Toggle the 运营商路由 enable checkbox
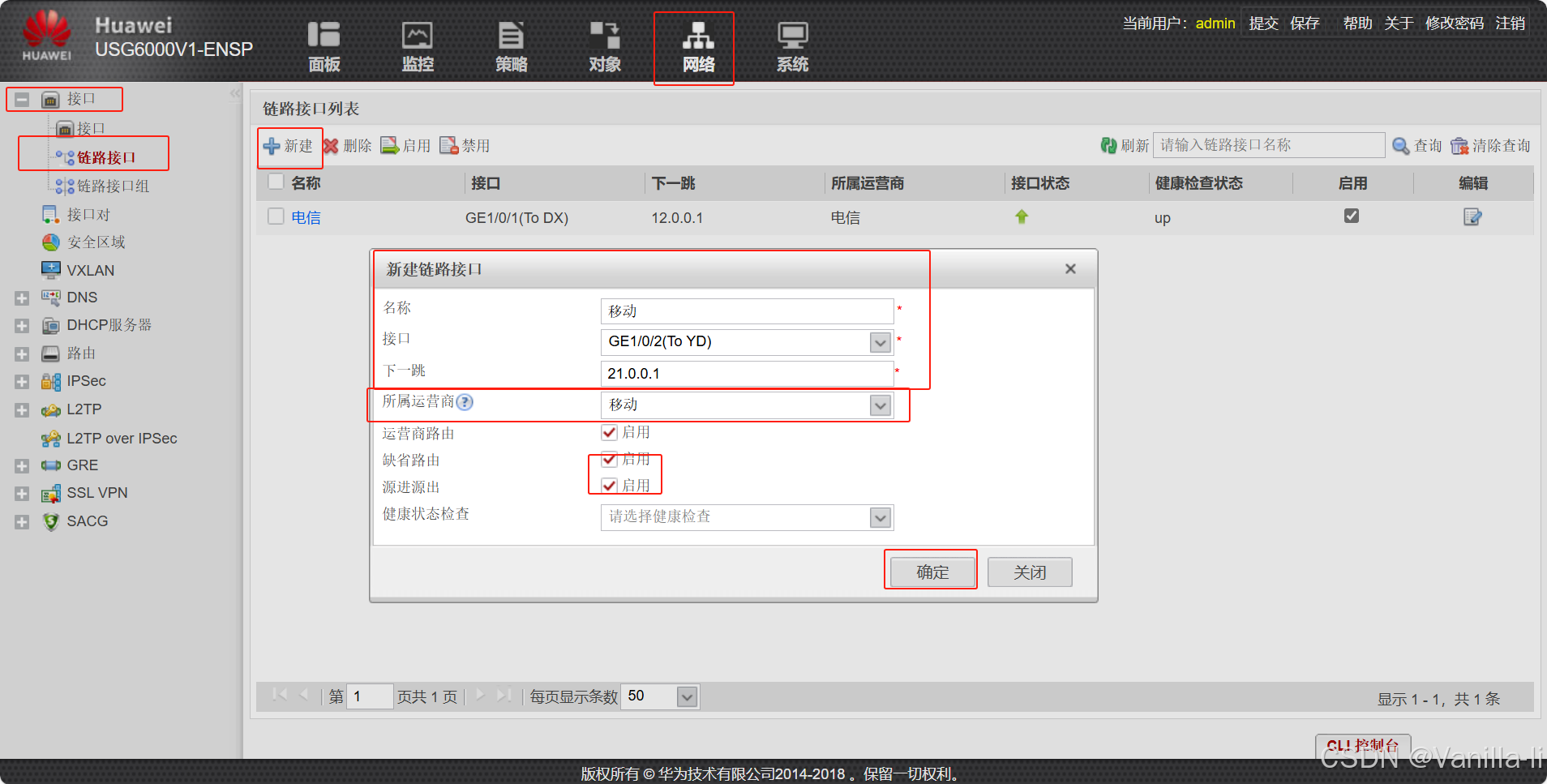The width and height of the screenshot is (1547, 784). pos(609,432)
